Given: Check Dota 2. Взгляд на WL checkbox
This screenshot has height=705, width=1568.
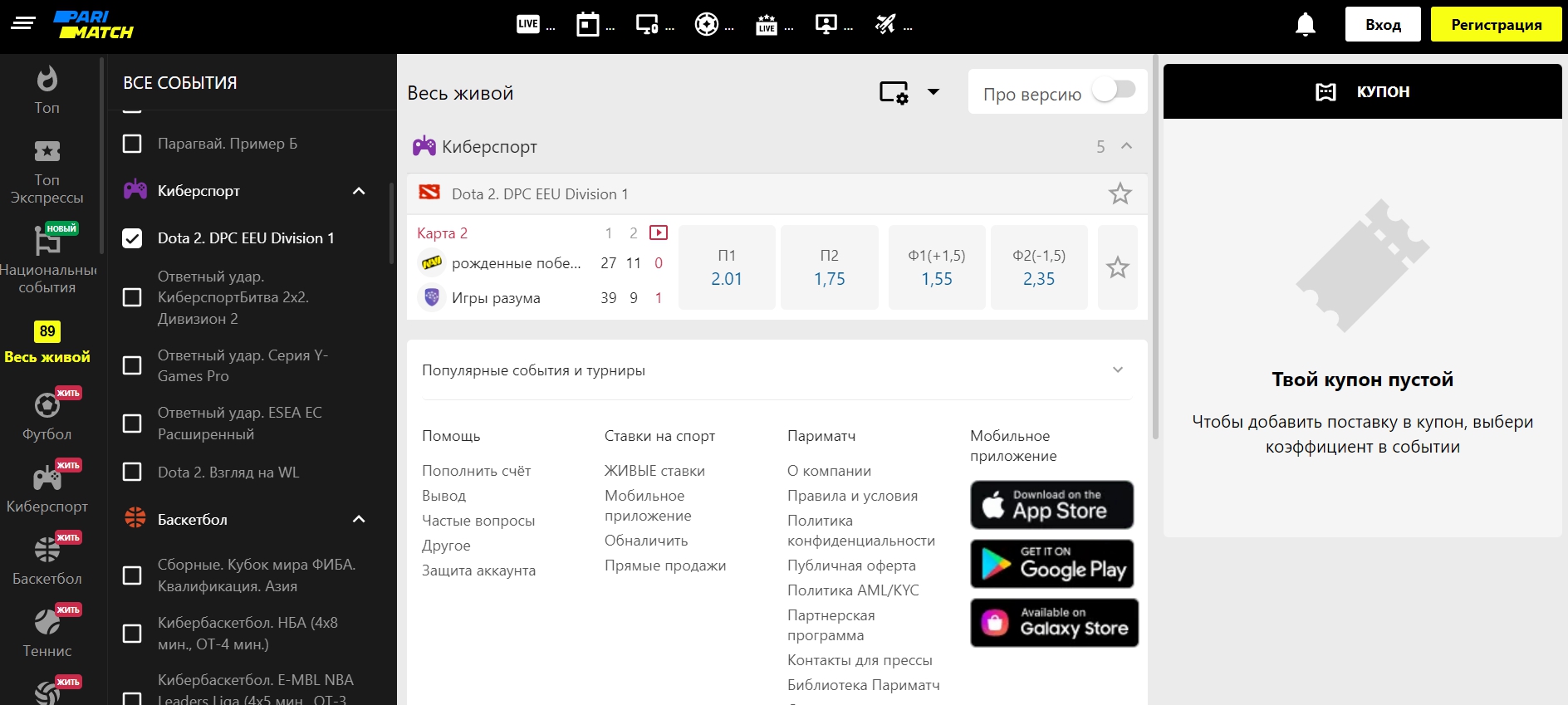Looking at the screenshot, I should (x=132, y=472).
